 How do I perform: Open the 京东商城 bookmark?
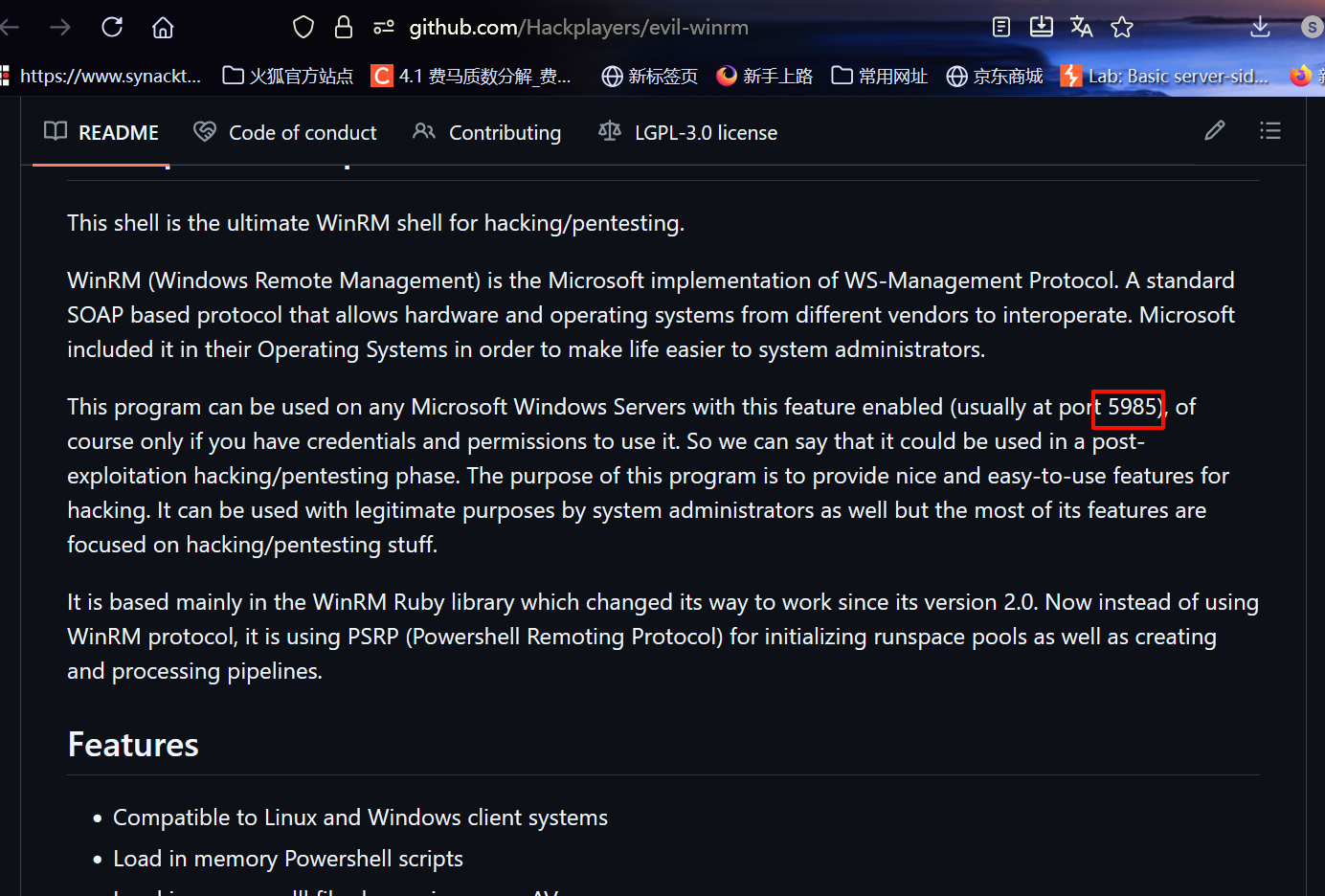tap(994, 76)
